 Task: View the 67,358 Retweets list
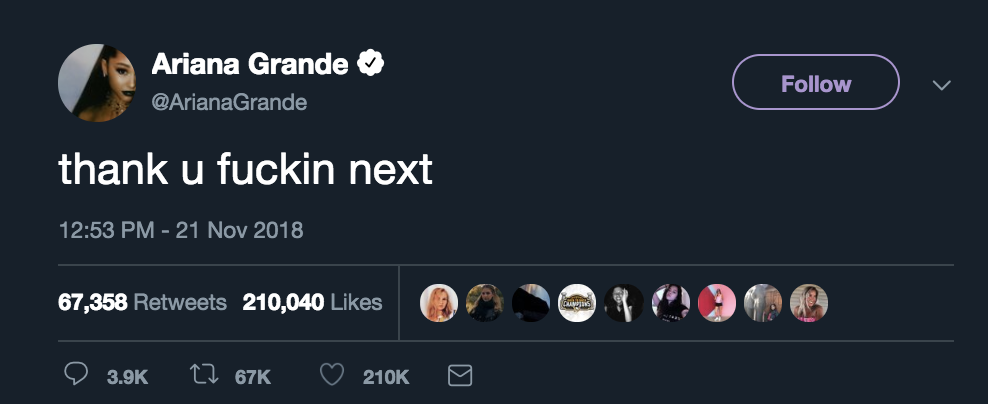(142, 302)
